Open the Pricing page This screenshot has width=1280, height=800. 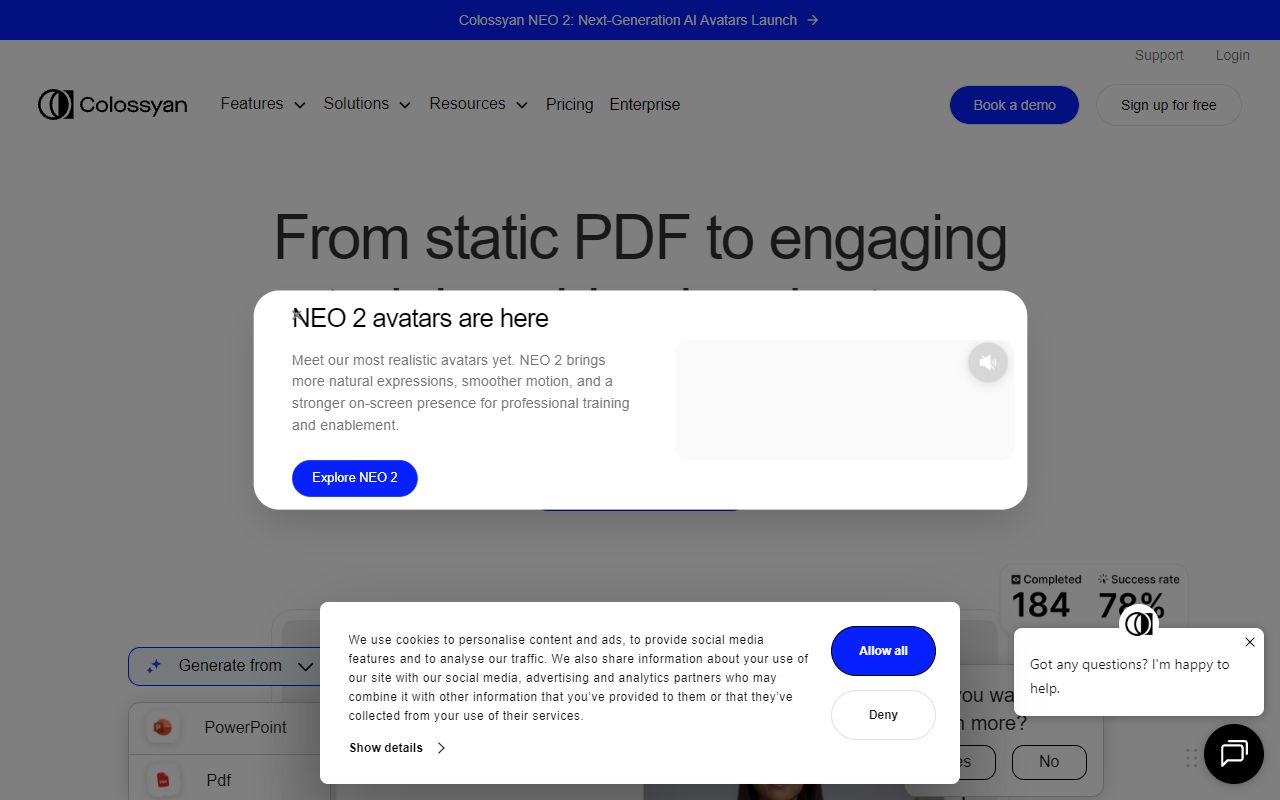(x=569, y=104)
